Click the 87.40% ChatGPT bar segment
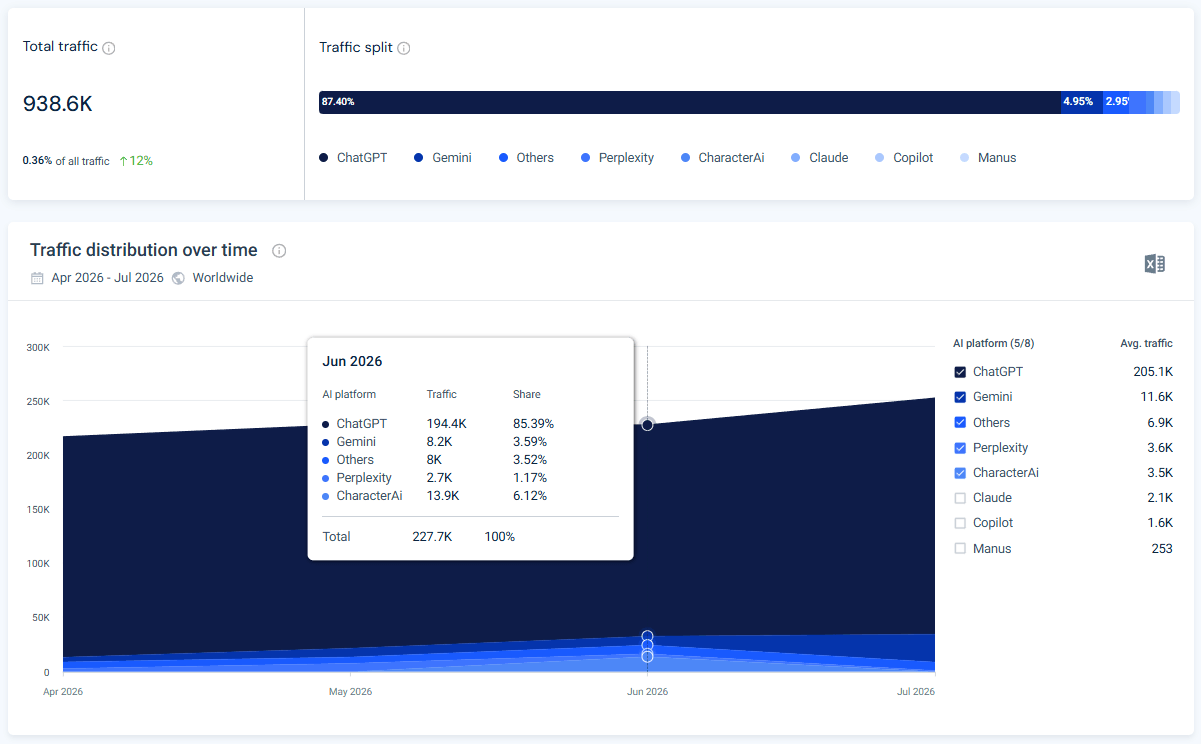Screen dimensions: 1201x744 point(690,102)
